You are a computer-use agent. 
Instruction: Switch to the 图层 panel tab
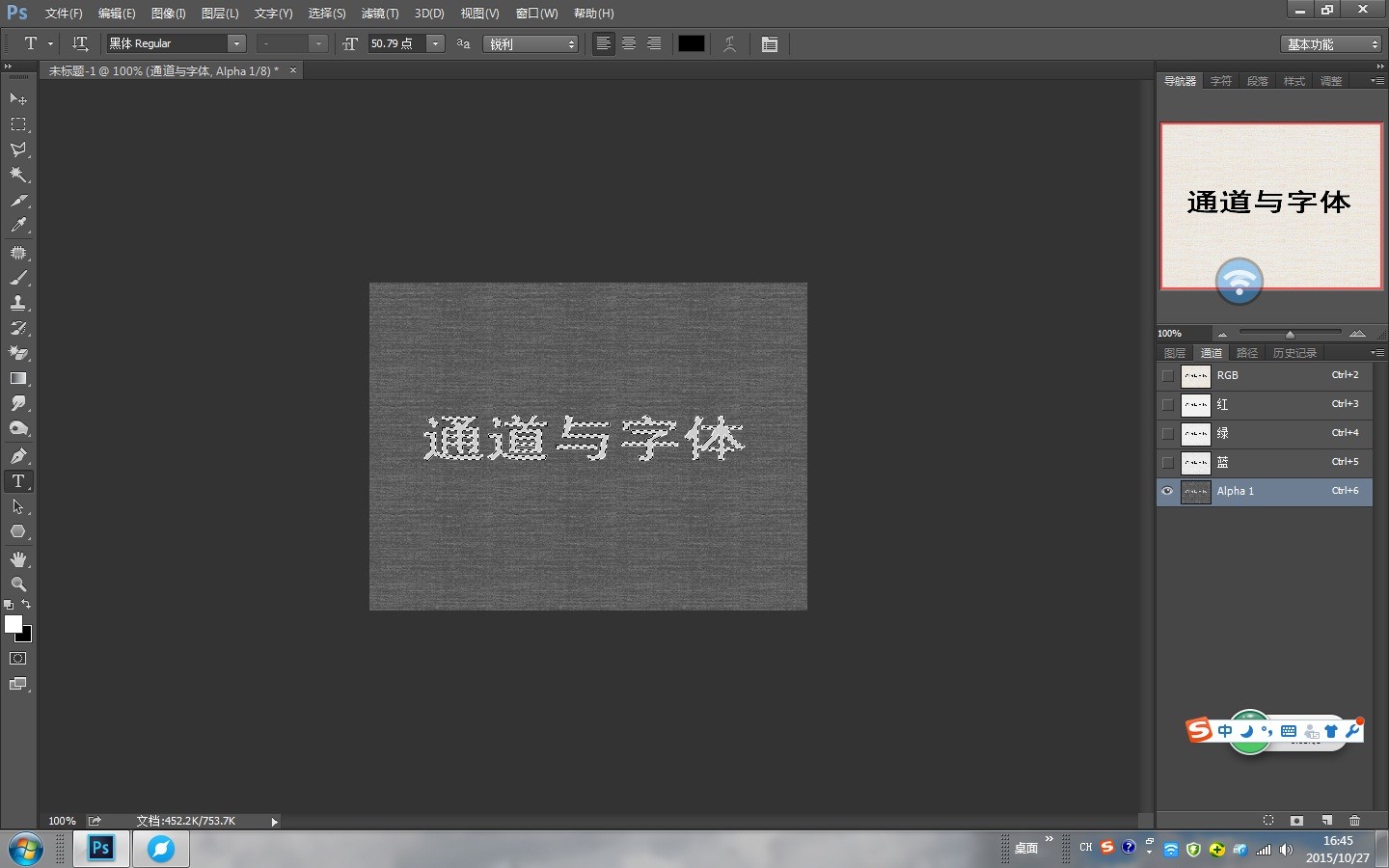[1175, 353]
